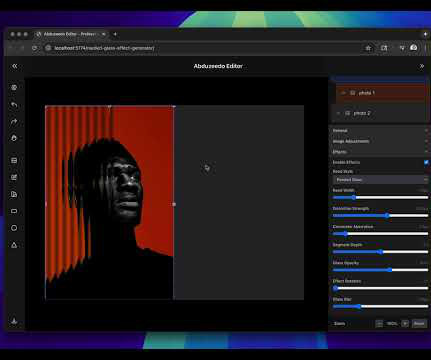
Task: Select the triangle shape tool
Action: [14, 245]
